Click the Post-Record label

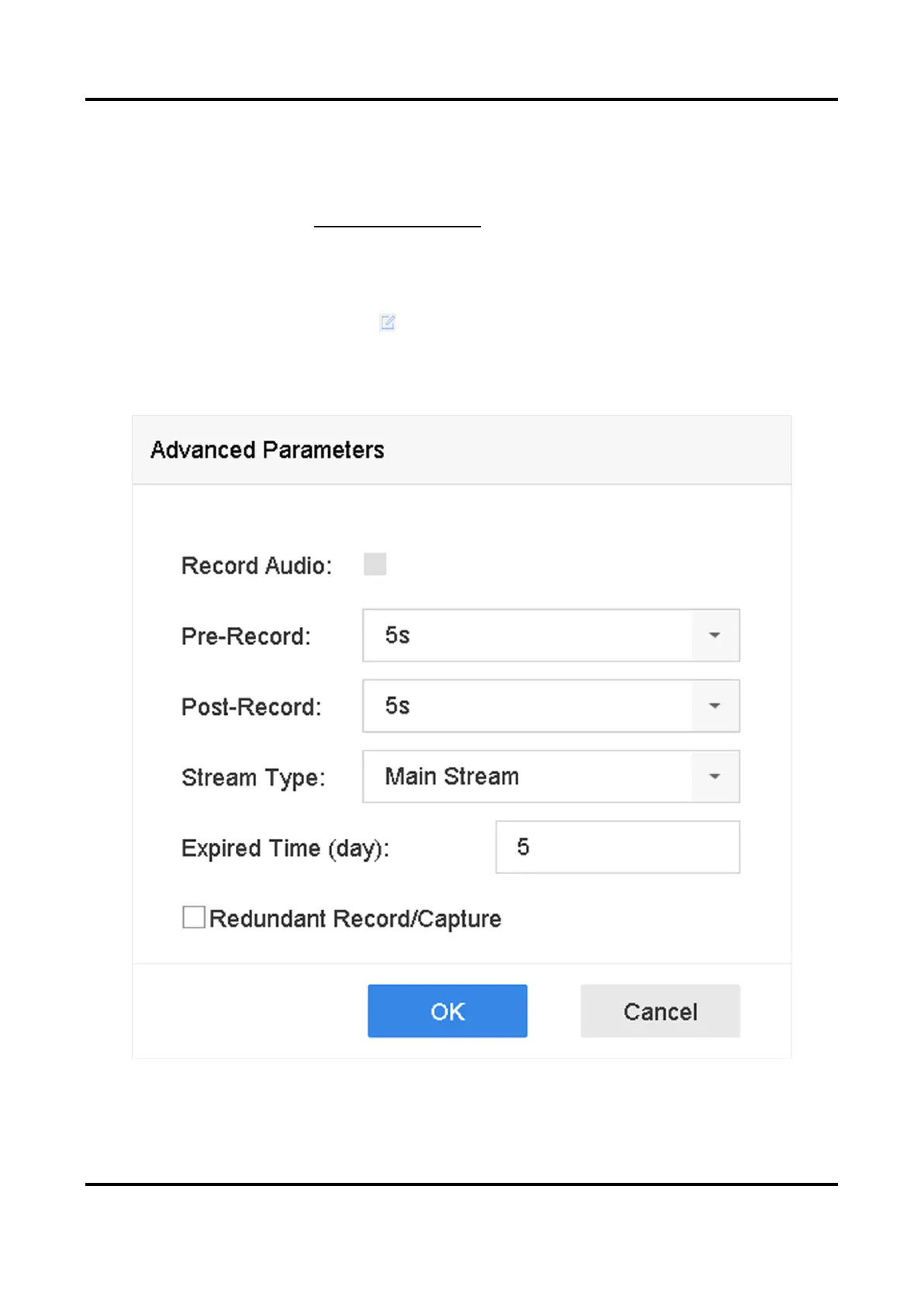[251, 707]
